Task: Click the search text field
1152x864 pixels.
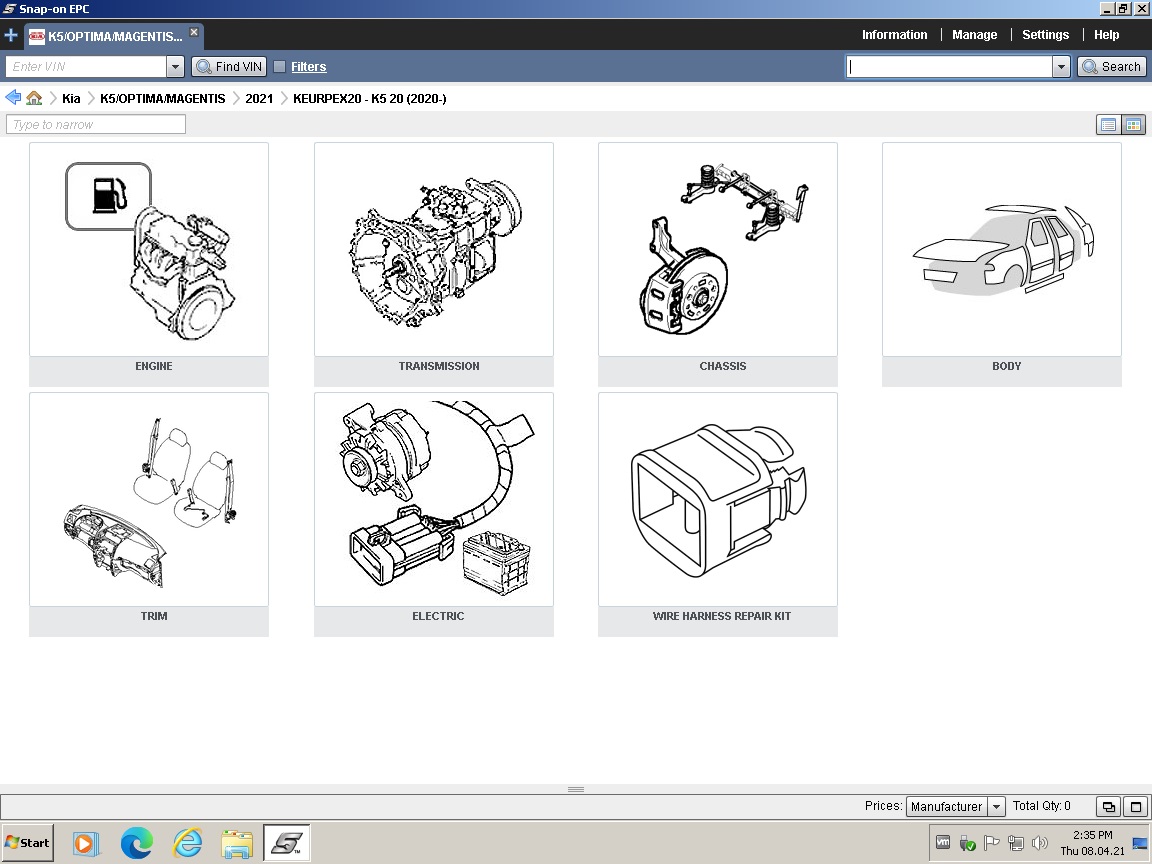Action: 949,67
